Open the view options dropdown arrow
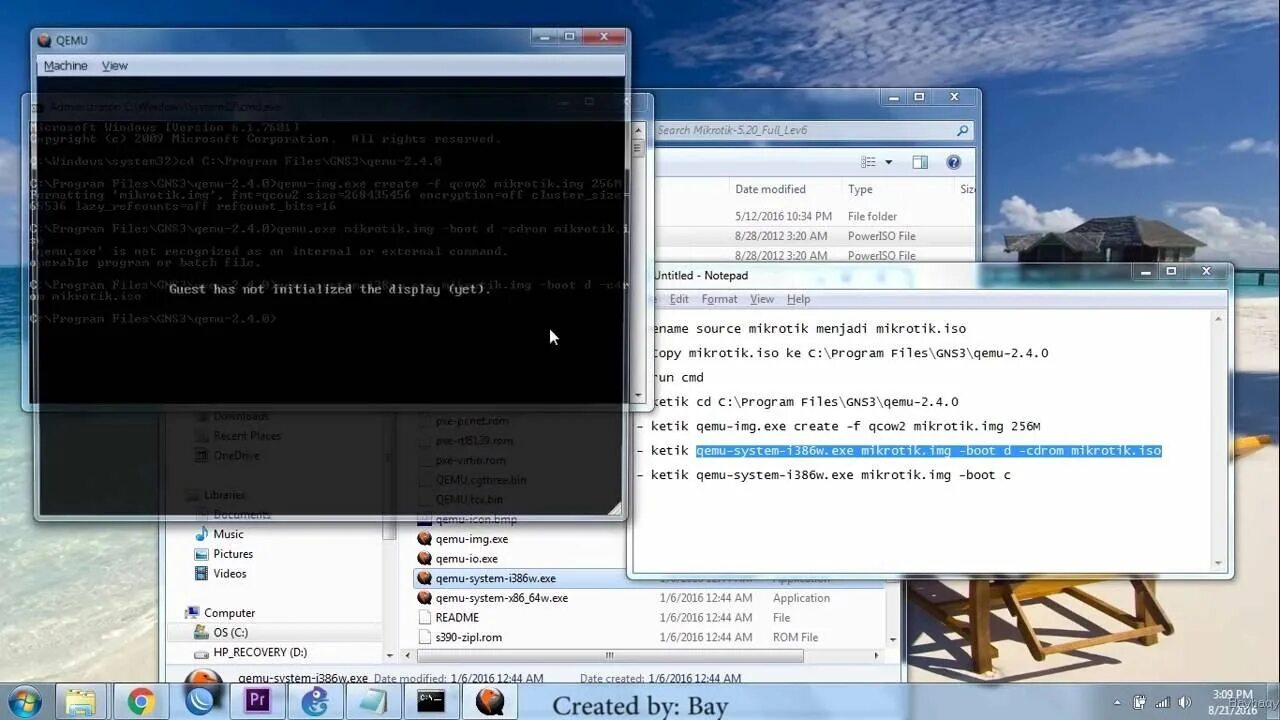This screenshot has height=720, width=1280. [x=888, y=162]
